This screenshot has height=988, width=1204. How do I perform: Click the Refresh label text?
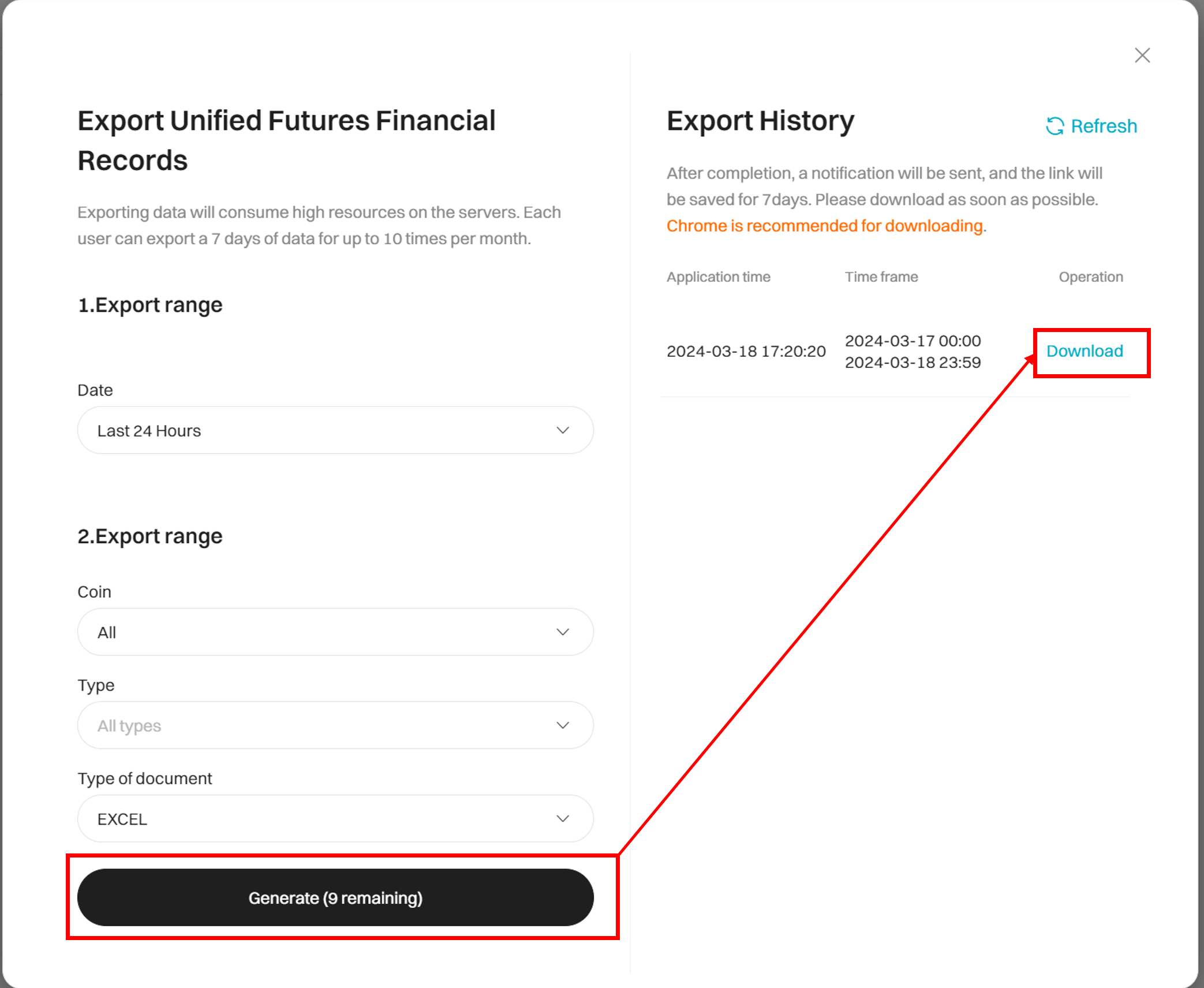point(1104,126)
